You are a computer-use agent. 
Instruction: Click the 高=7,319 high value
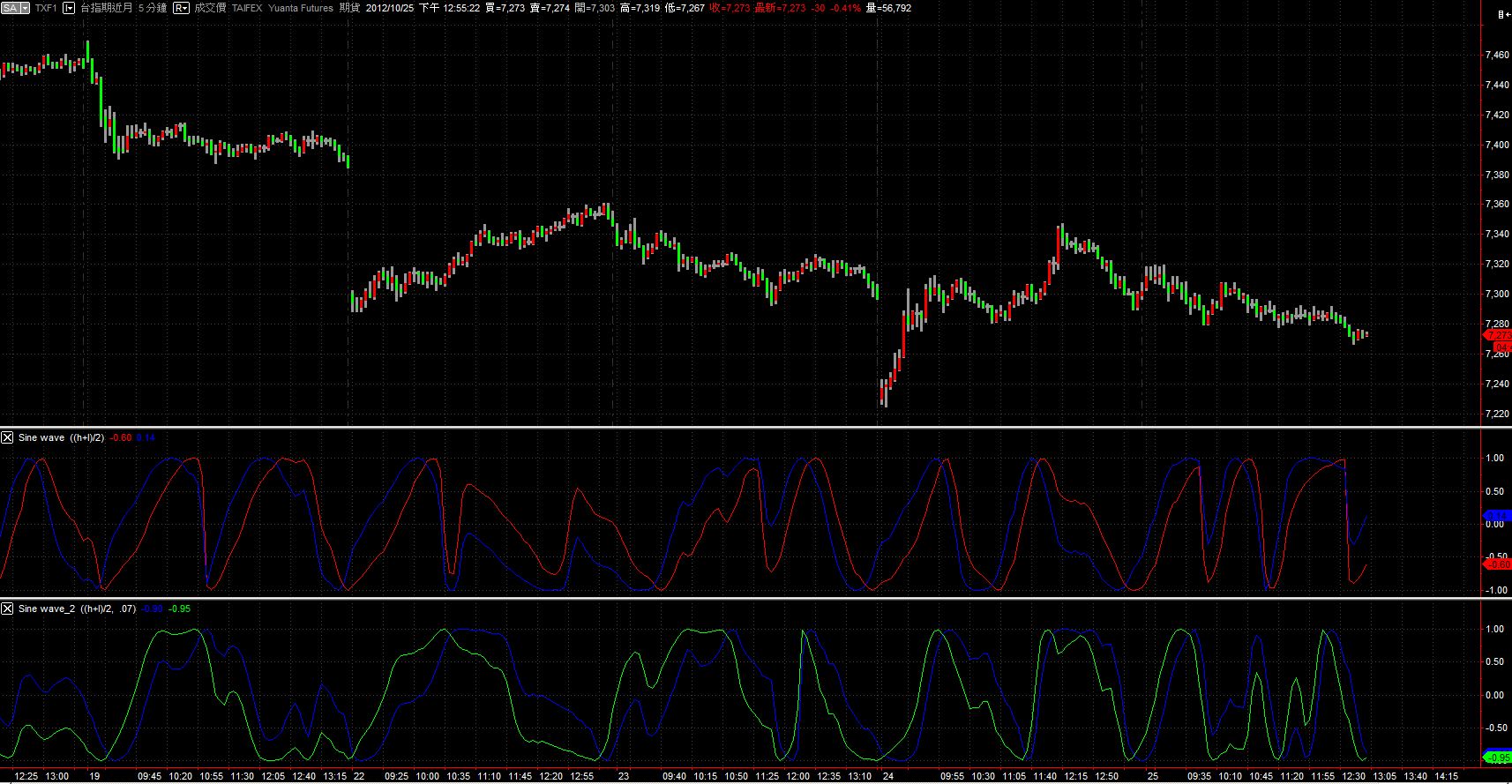point(640,8)
